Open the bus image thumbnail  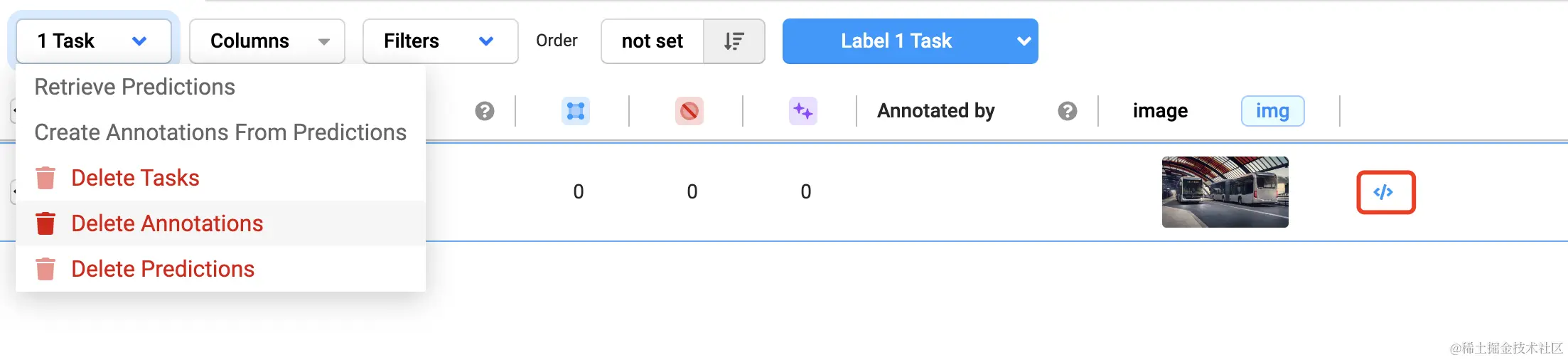pyautogui.click(x=1225, y=192)
